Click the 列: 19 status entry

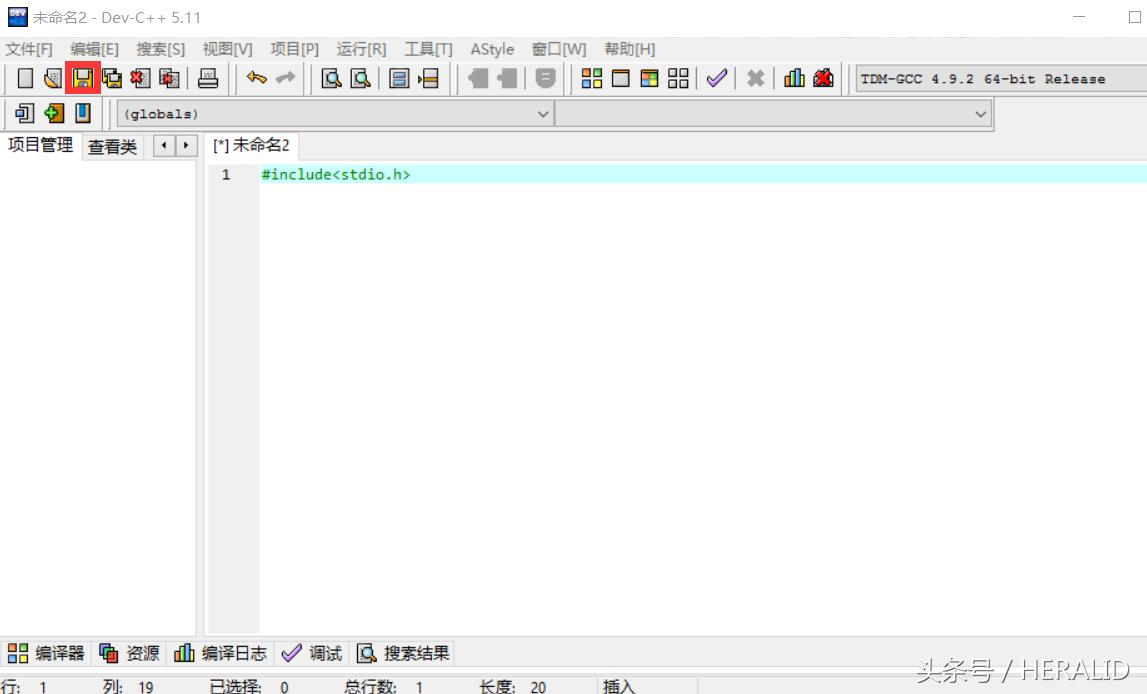click(x=128, y=687)
